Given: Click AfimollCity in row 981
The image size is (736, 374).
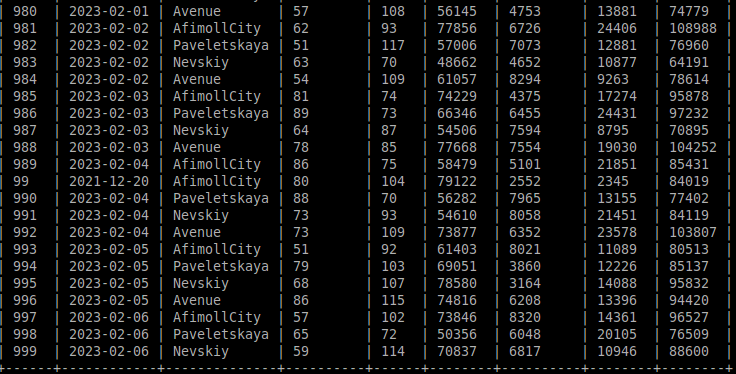Looking at the screenshot, I should pyautogui.click(x=217, y=28).
